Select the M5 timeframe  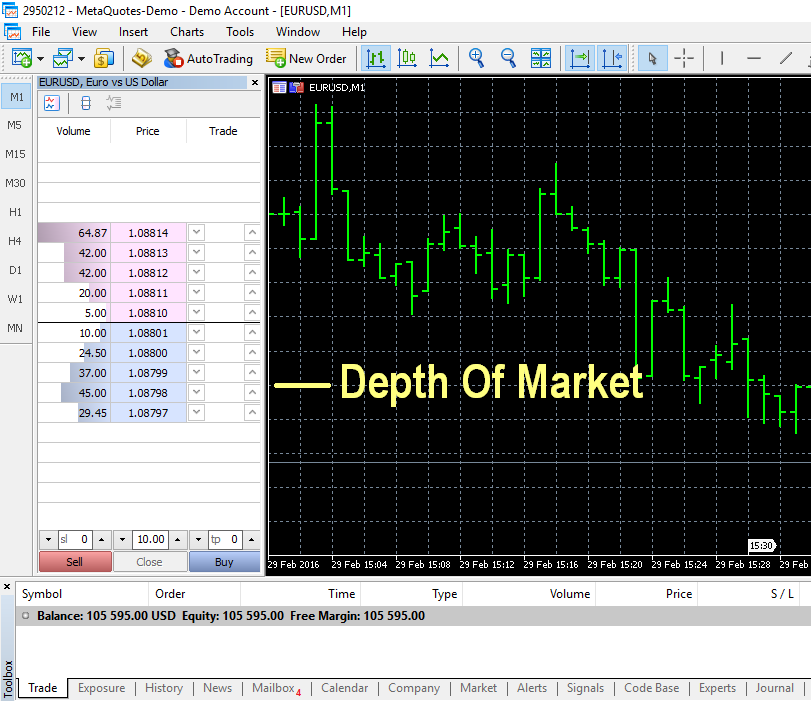click(x=14, y=125)
